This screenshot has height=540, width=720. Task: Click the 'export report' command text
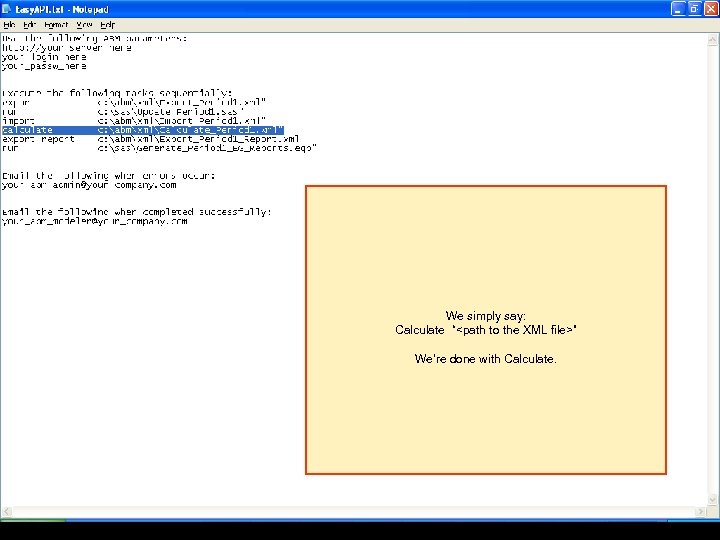coord(38,139)
